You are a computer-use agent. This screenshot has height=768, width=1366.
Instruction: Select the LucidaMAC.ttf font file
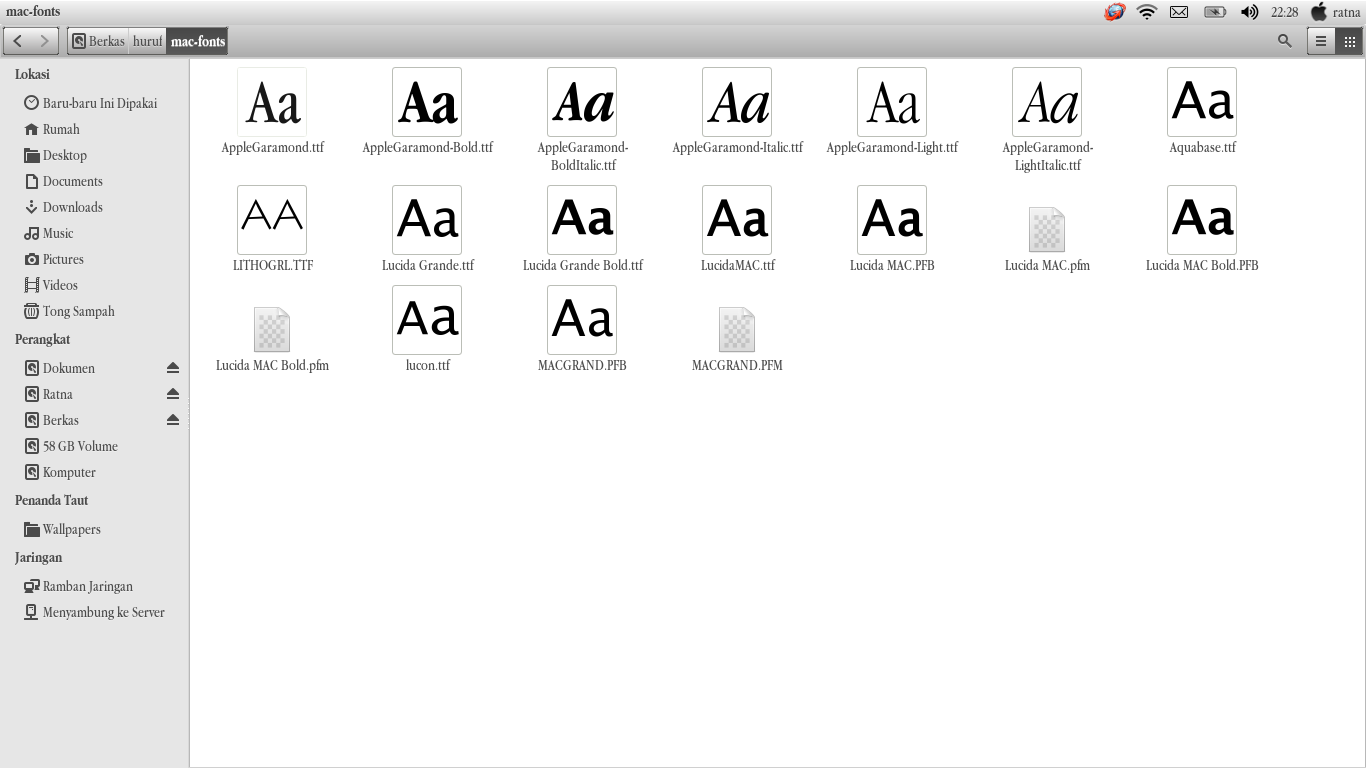737,229
